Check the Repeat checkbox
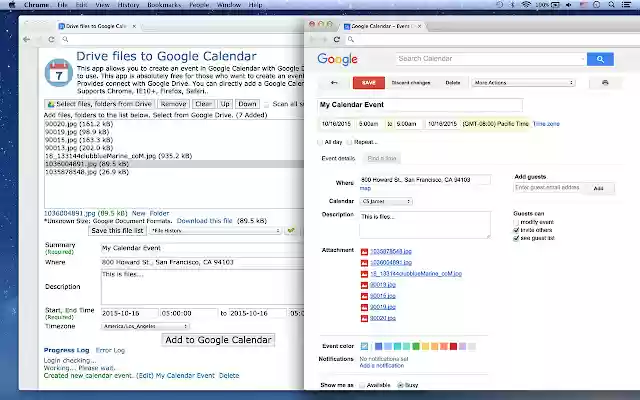The image size is (640, 400). pyautogui.click(x=349, y=142)
